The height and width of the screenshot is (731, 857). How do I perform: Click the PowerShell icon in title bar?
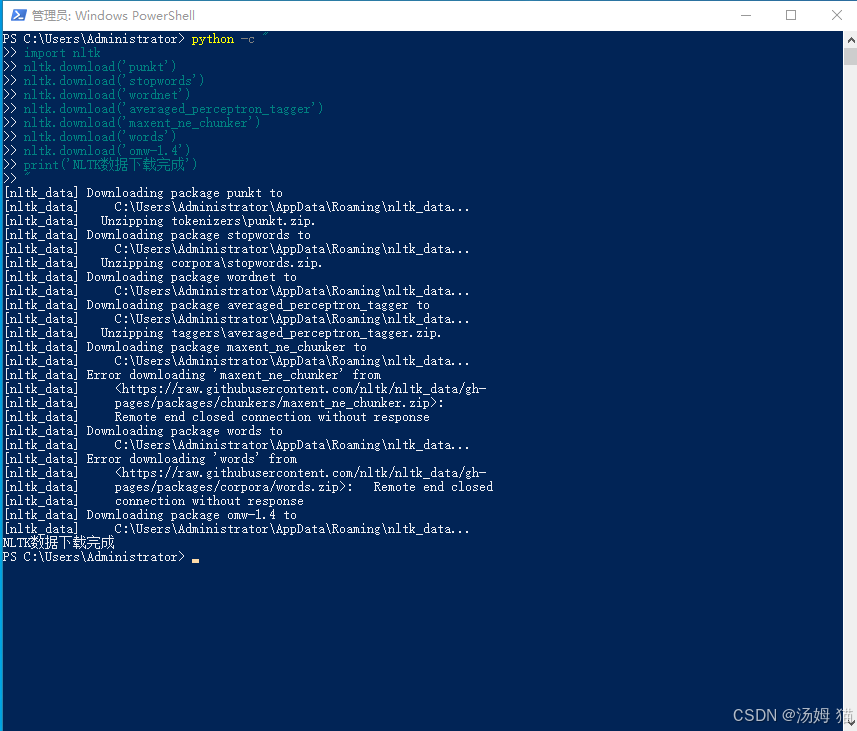tap(18, 15)
